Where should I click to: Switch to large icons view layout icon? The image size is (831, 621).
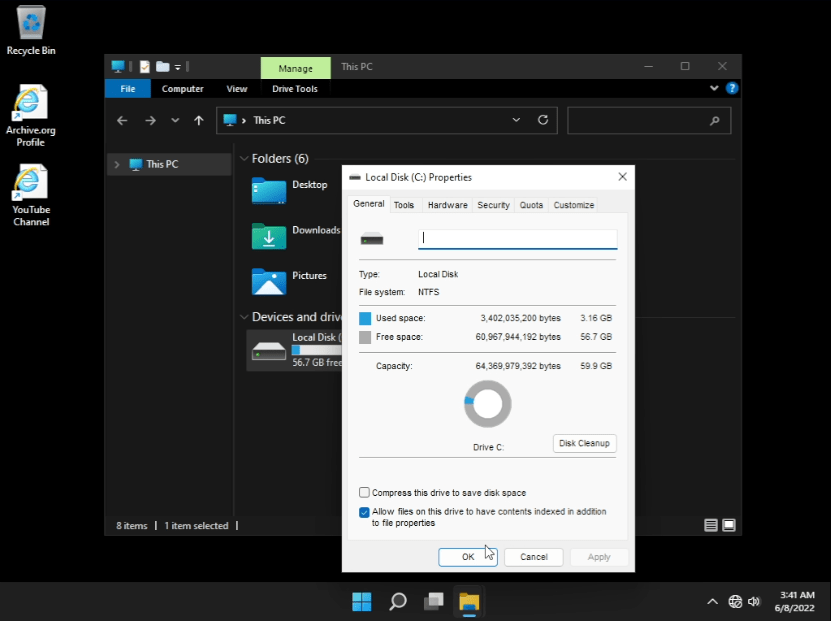point(729,525)
